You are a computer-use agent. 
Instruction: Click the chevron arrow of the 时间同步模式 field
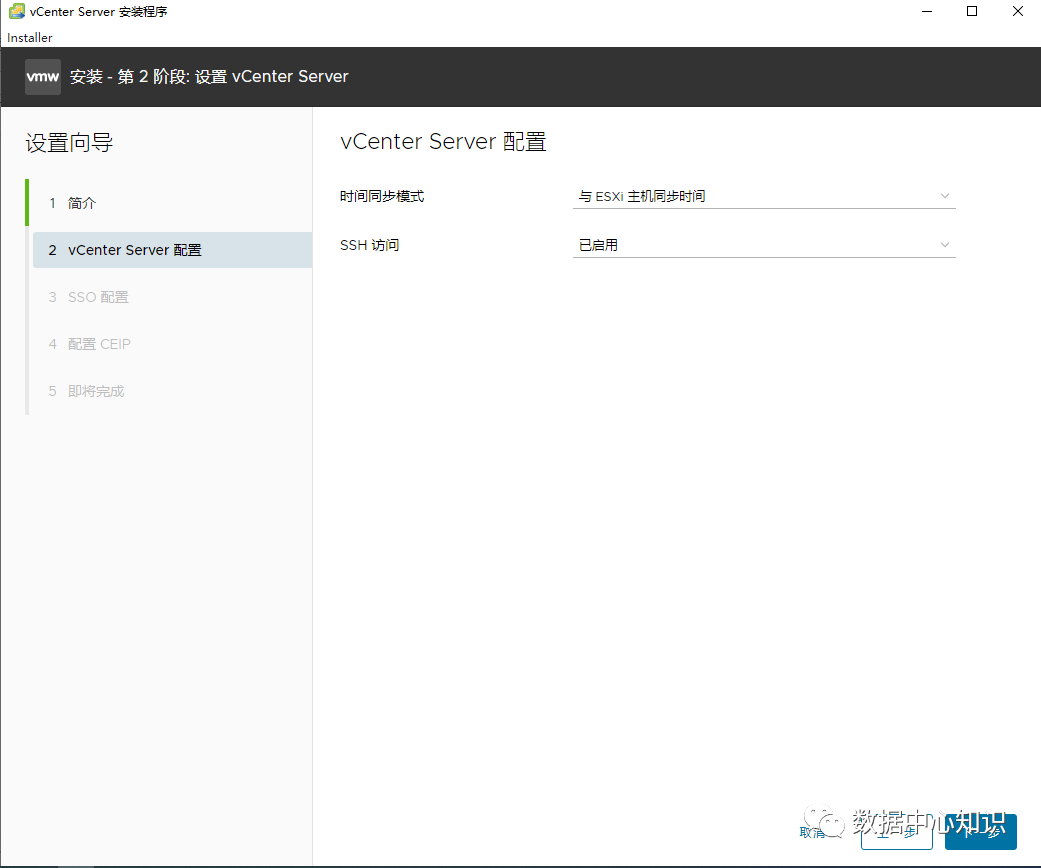pyautogui.click(x=945, y=197)
